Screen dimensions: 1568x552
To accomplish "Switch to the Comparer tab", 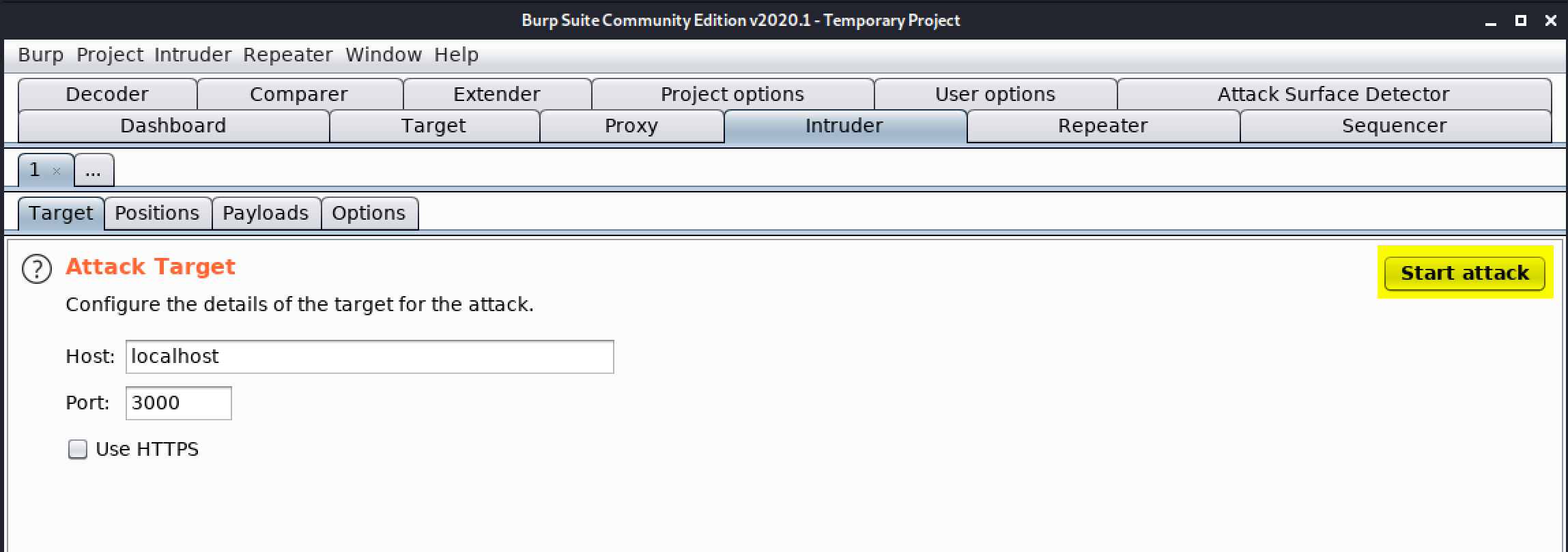I will [299, 94].
